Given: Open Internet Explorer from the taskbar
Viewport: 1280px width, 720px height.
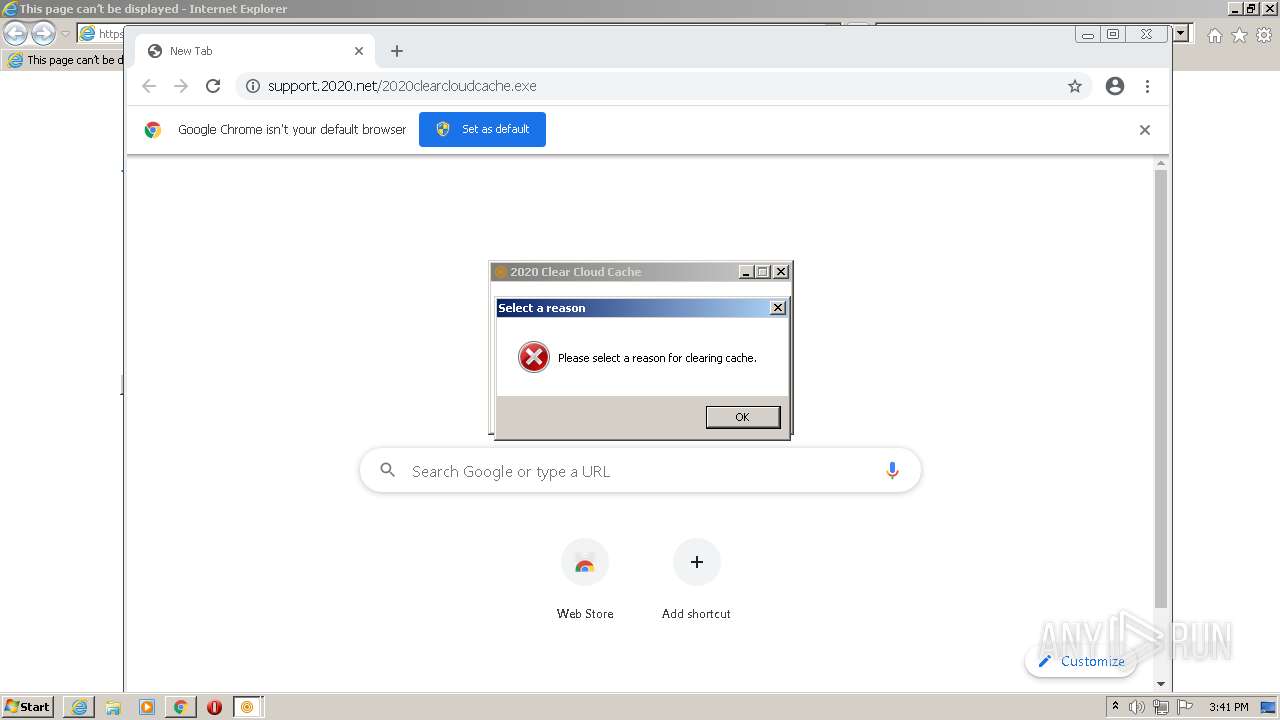Looking at the screenshot, I should tap(79, 707).
